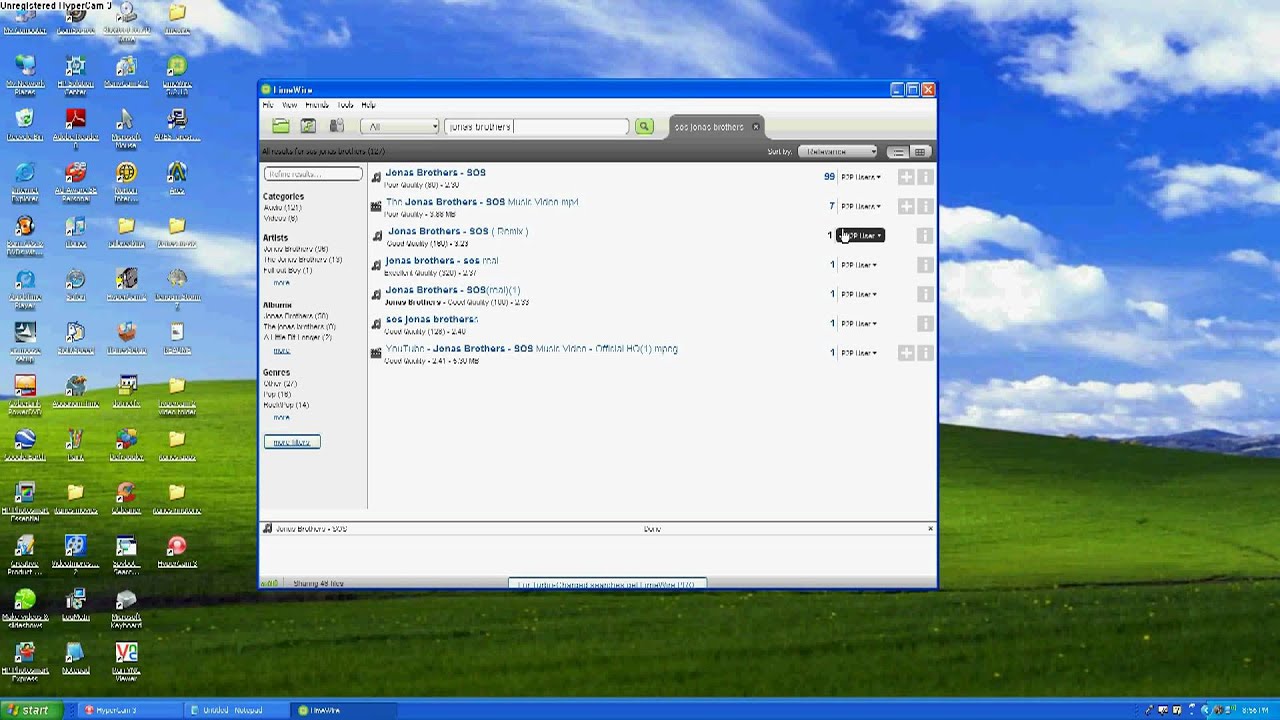Viewport: 1280px width, 720px height.
Task: Click the connection strength icon in status bar
Action: [270, 583]
